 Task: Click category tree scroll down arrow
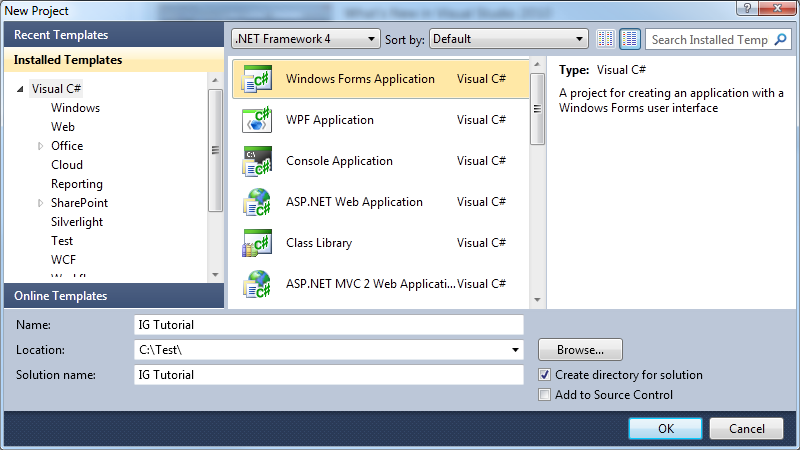(215, 275)
